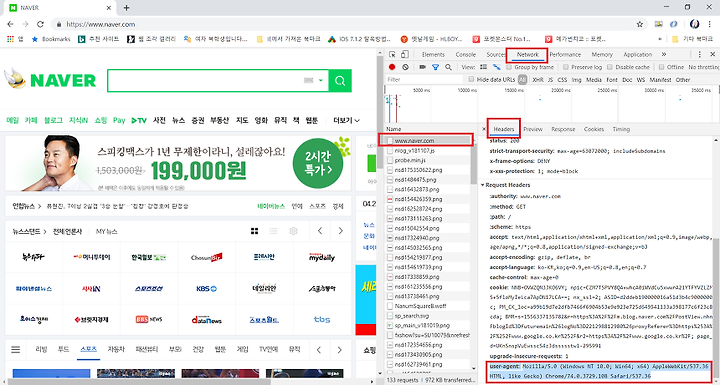The width and height of the screenshot is (720, 385).
Task: Reload the Naver page
Action: coord(40,24)
